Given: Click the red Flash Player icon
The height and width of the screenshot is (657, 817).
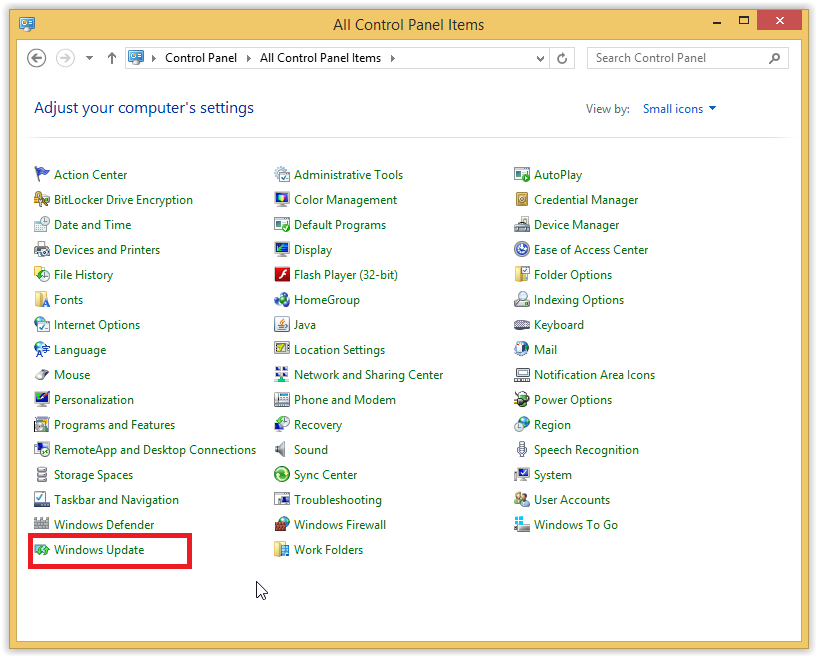Looking at the screenshot, I should point(282,274).
